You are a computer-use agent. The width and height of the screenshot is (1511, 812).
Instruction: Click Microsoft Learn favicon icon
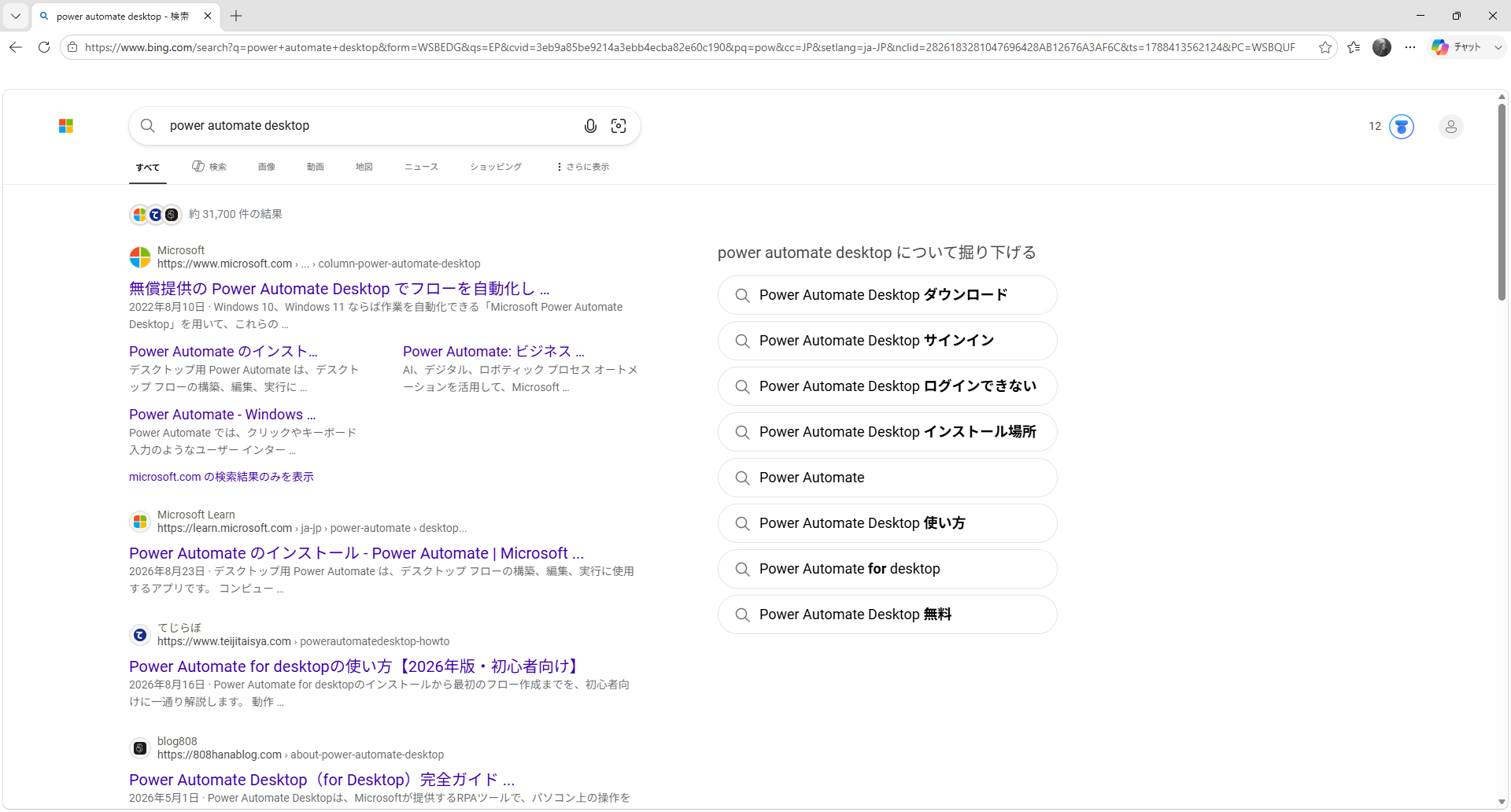click(x=140, y=522)
